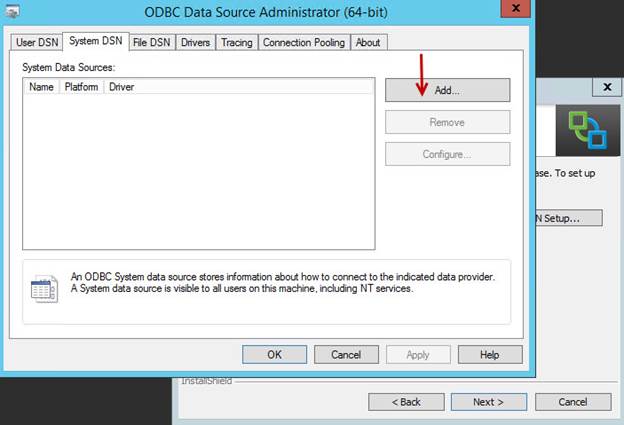The width and height of the screenshot is (624, 425).
Task: Click < Back in the installer window
Action: point(406,402)
